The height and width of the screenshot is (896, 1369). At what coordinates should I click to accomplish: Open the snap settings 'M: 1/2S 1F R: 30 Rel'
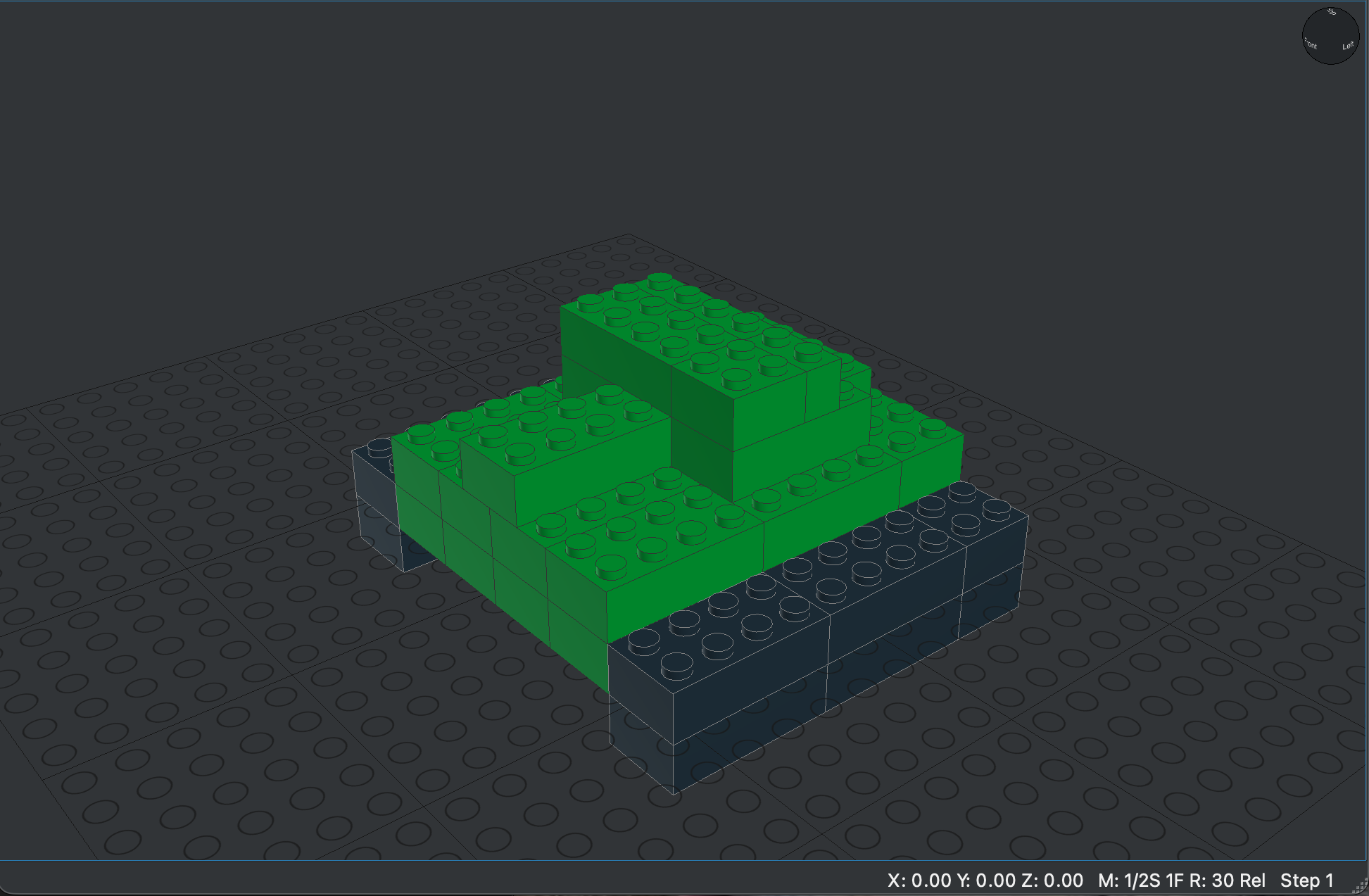1181,881
